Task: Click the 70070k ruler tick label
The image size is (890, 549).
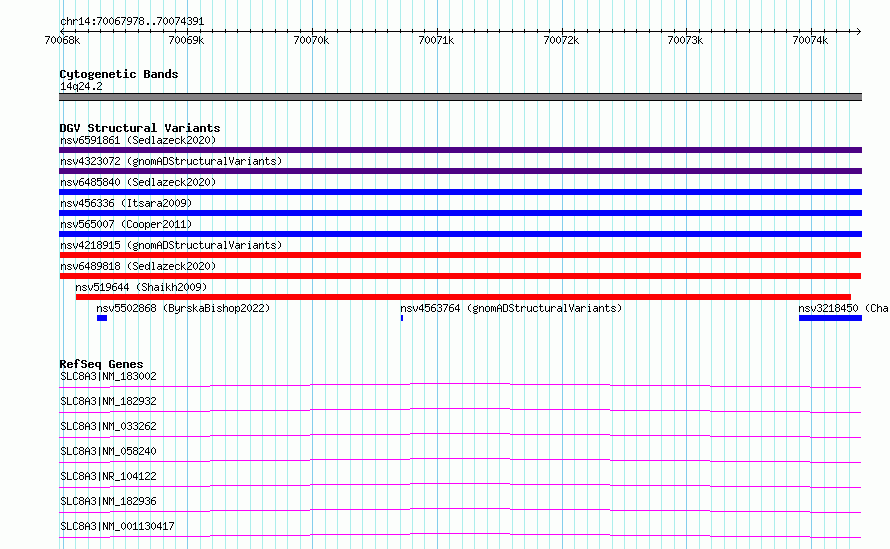Action: click(311, 40)
